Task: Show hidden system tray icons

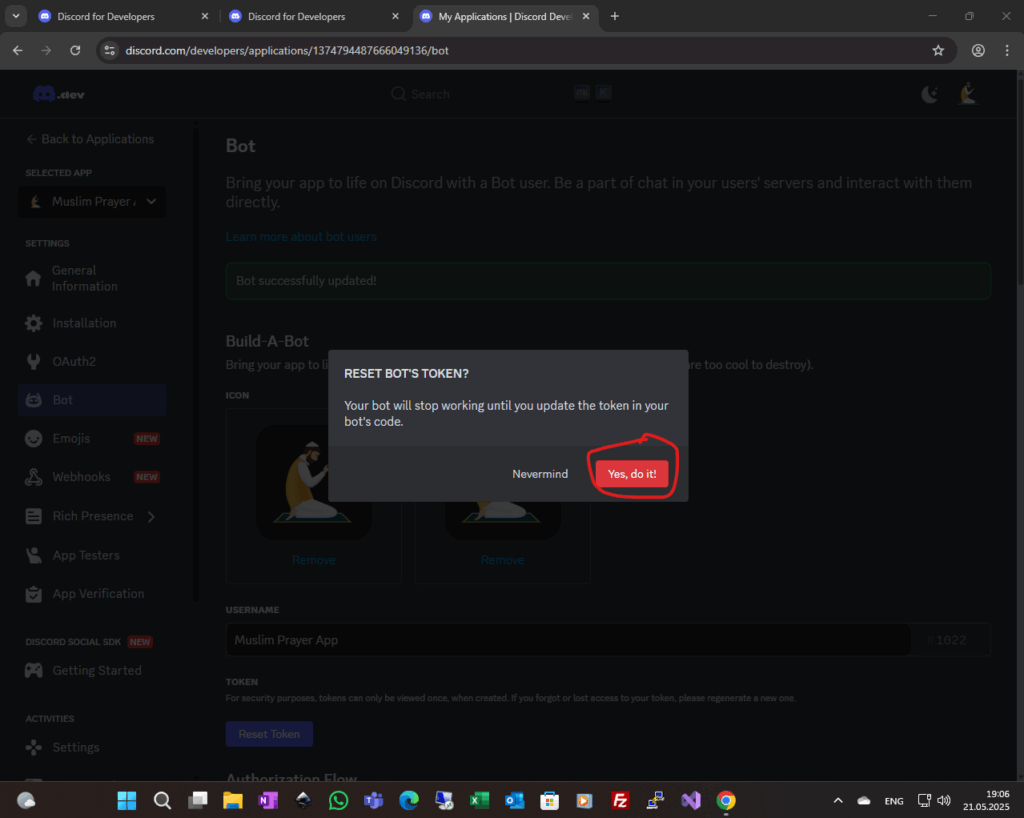Action: [838, 800]
